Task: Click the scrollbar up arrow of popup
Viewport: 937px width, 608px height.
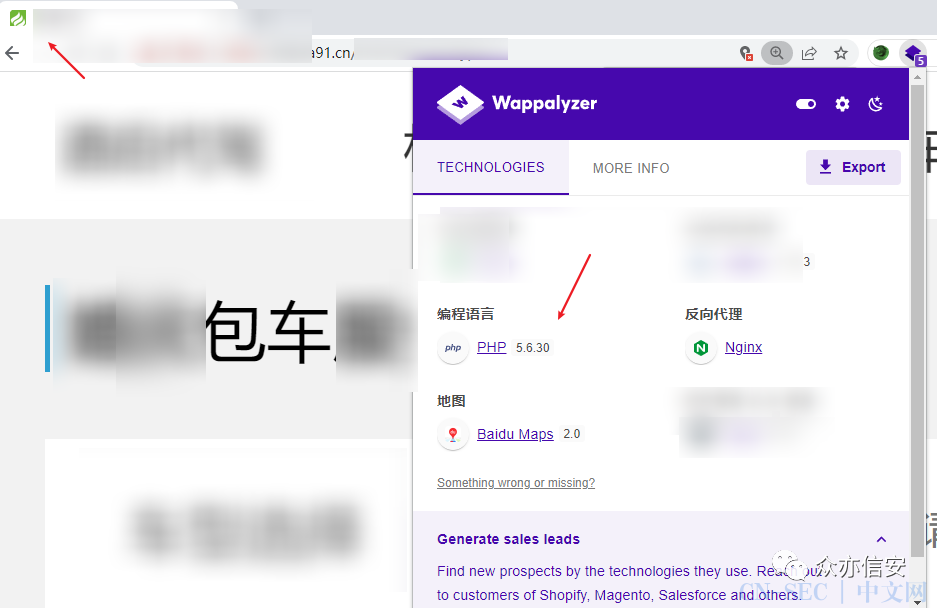Action: [917, 77]
